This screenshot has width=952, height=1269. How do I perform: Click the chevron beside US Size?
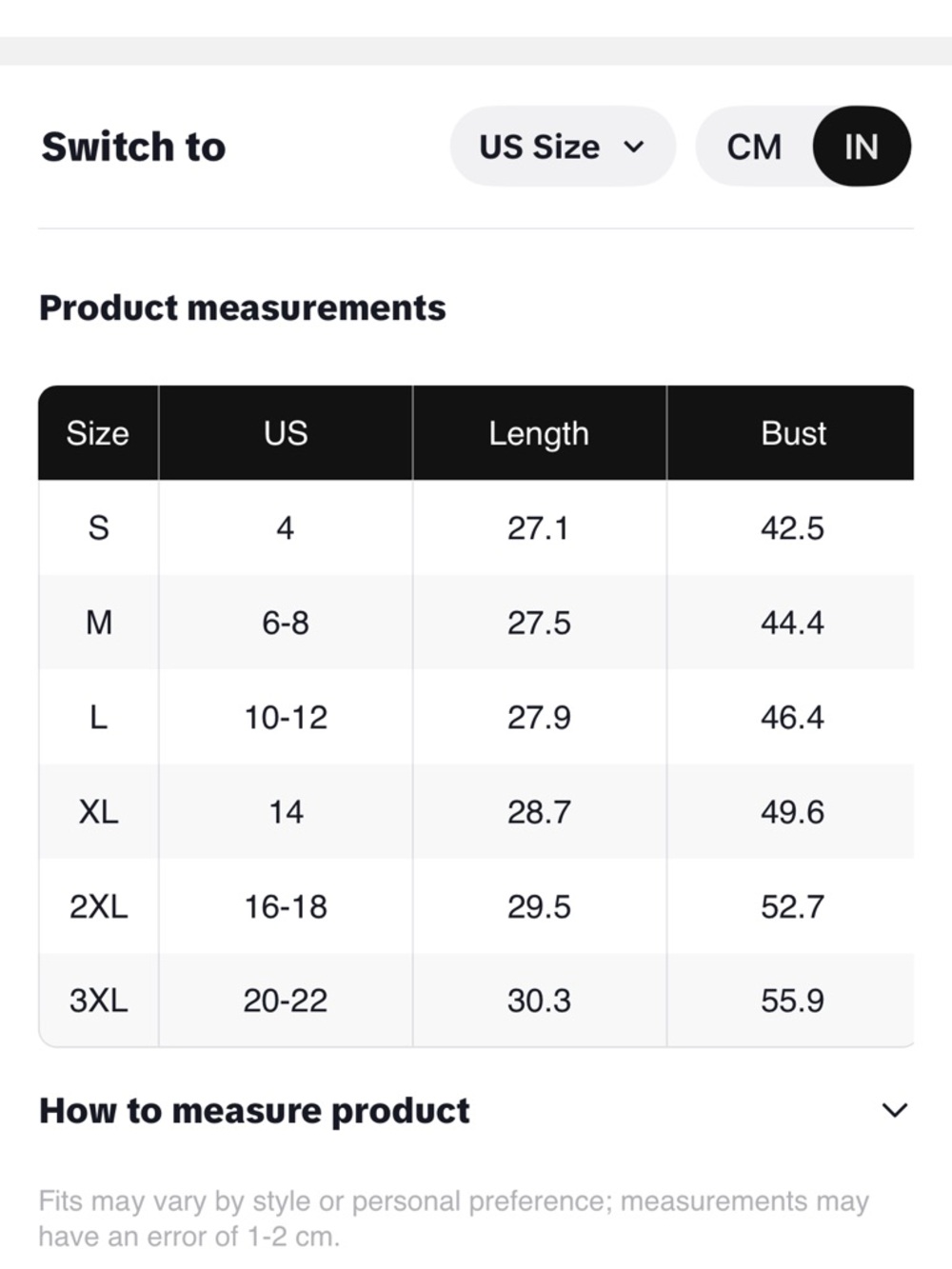[x=634, y=147]
